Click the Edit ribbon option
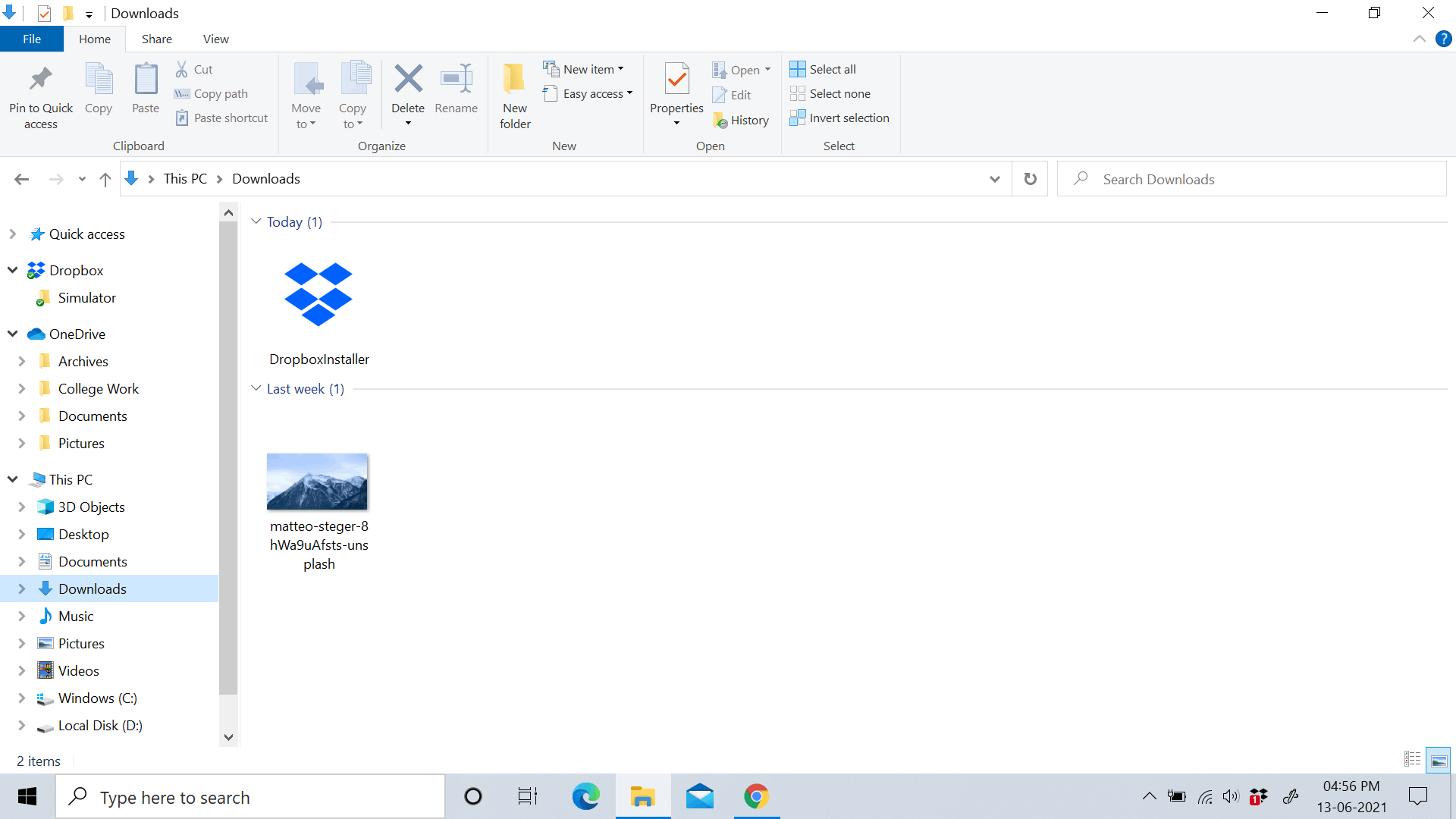1456x819 pixels. 732,95
